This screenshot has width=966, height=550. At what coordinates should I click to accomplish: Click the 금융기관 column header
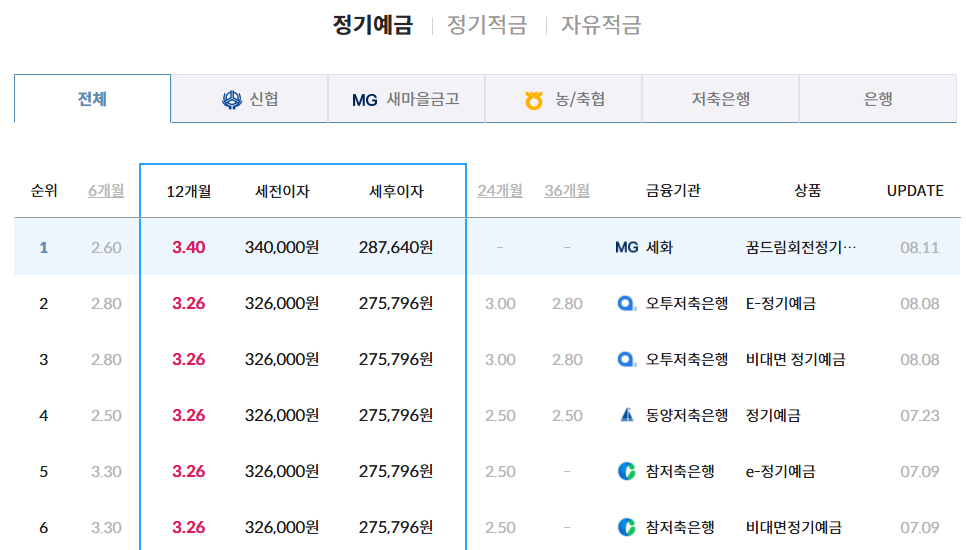click(673, 191)
